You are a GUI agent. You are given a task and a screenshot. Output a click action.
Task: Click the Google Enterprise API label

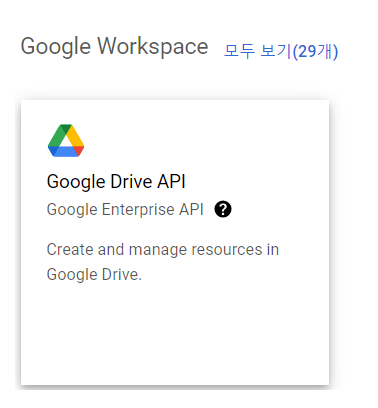[x=125, y=210]
